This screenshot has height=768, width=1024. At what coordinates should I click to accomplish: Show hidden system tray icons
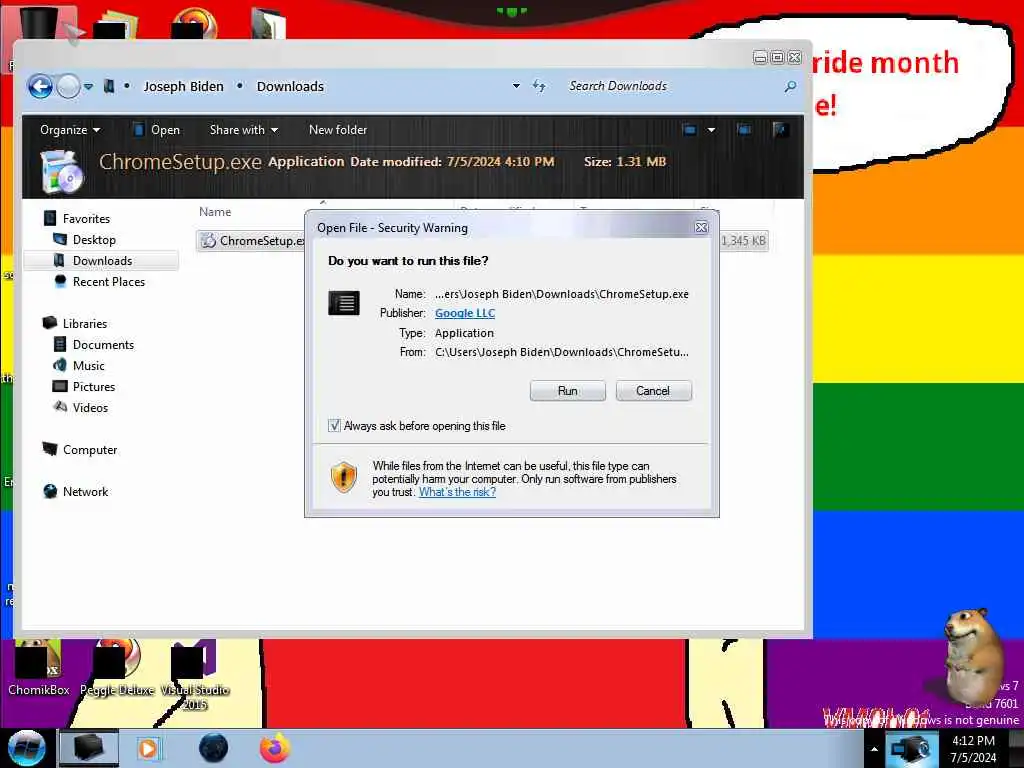(x=874, y=749)
